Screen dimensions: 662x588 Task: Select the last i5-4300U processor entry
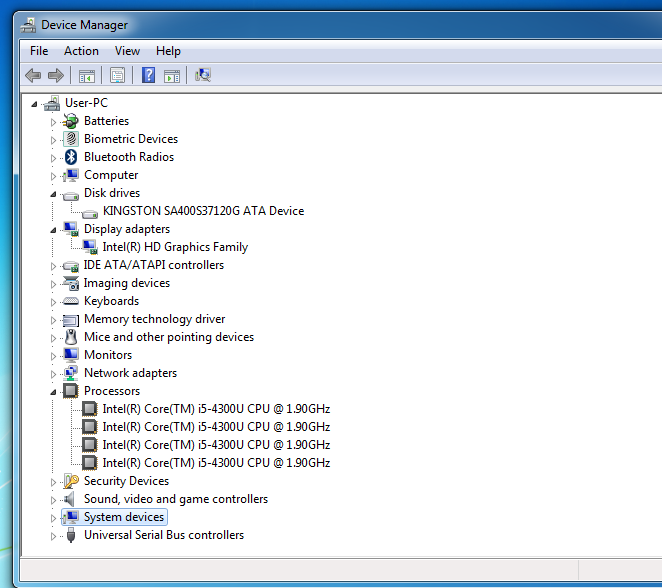click(216, 463)
